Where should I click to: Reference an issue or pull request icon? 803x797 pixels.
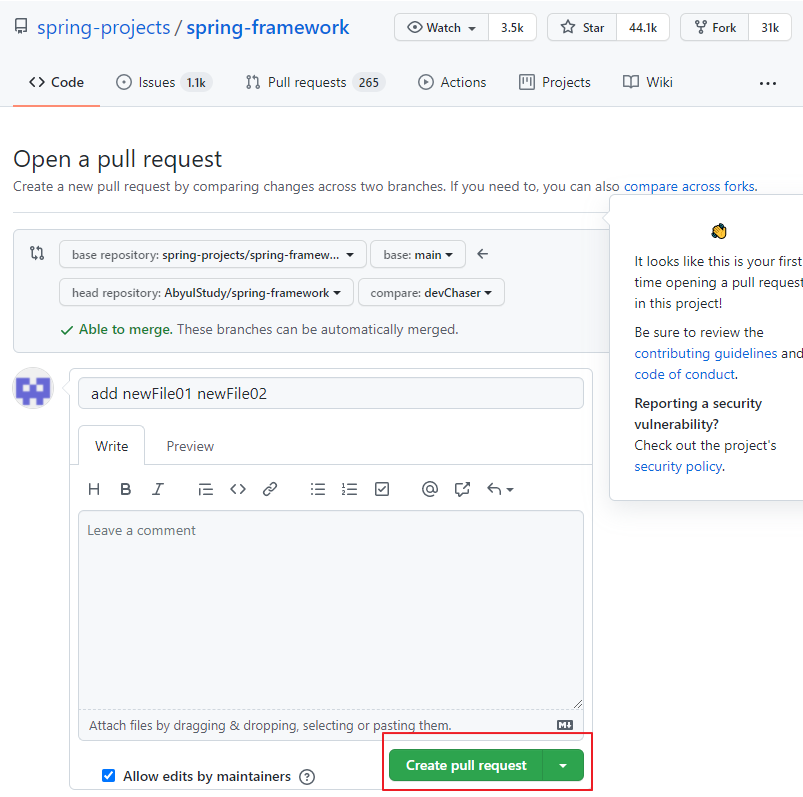tap(462, 489)
